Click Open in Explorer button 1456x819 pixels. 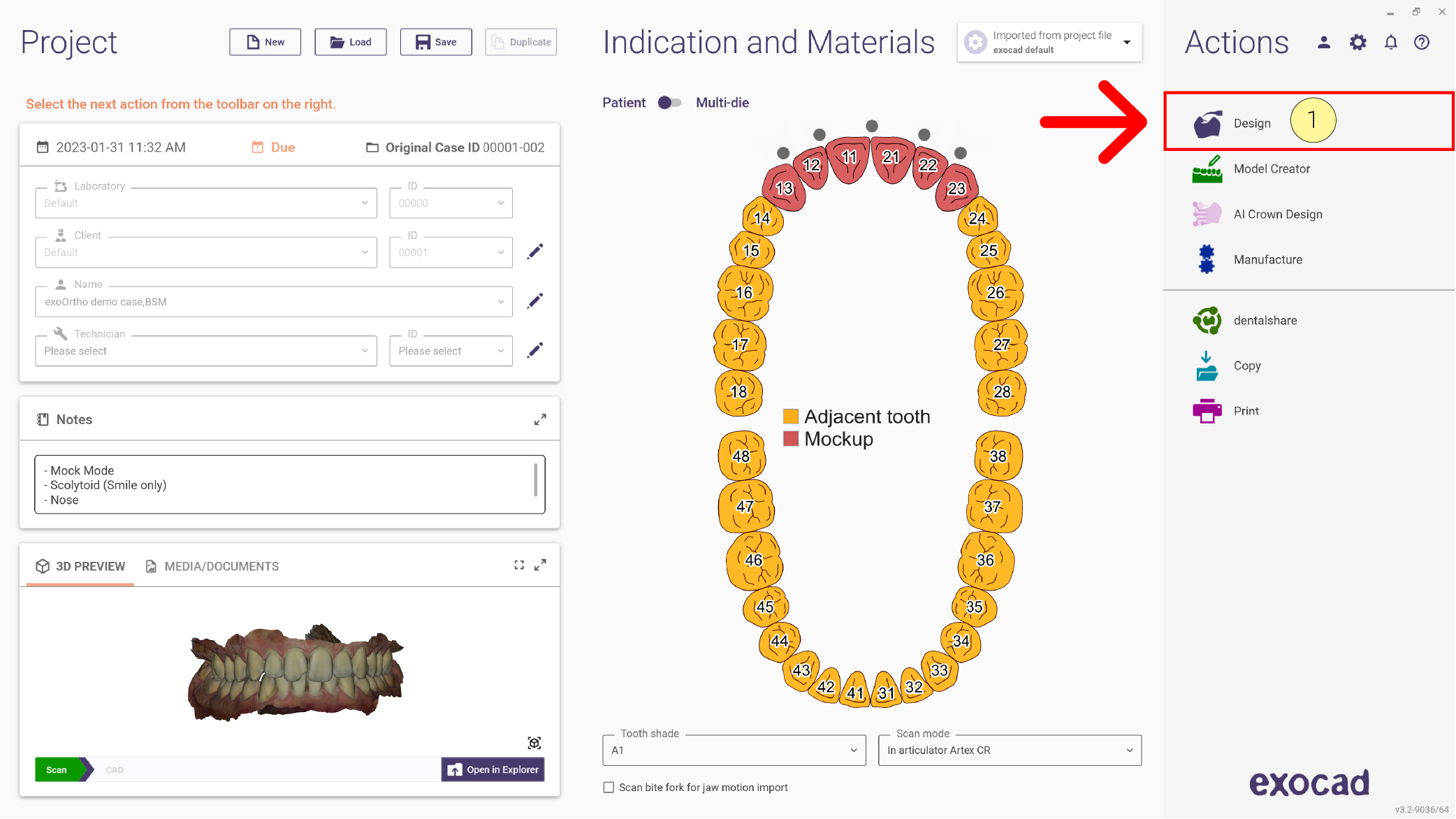click(x=493, y=770)
